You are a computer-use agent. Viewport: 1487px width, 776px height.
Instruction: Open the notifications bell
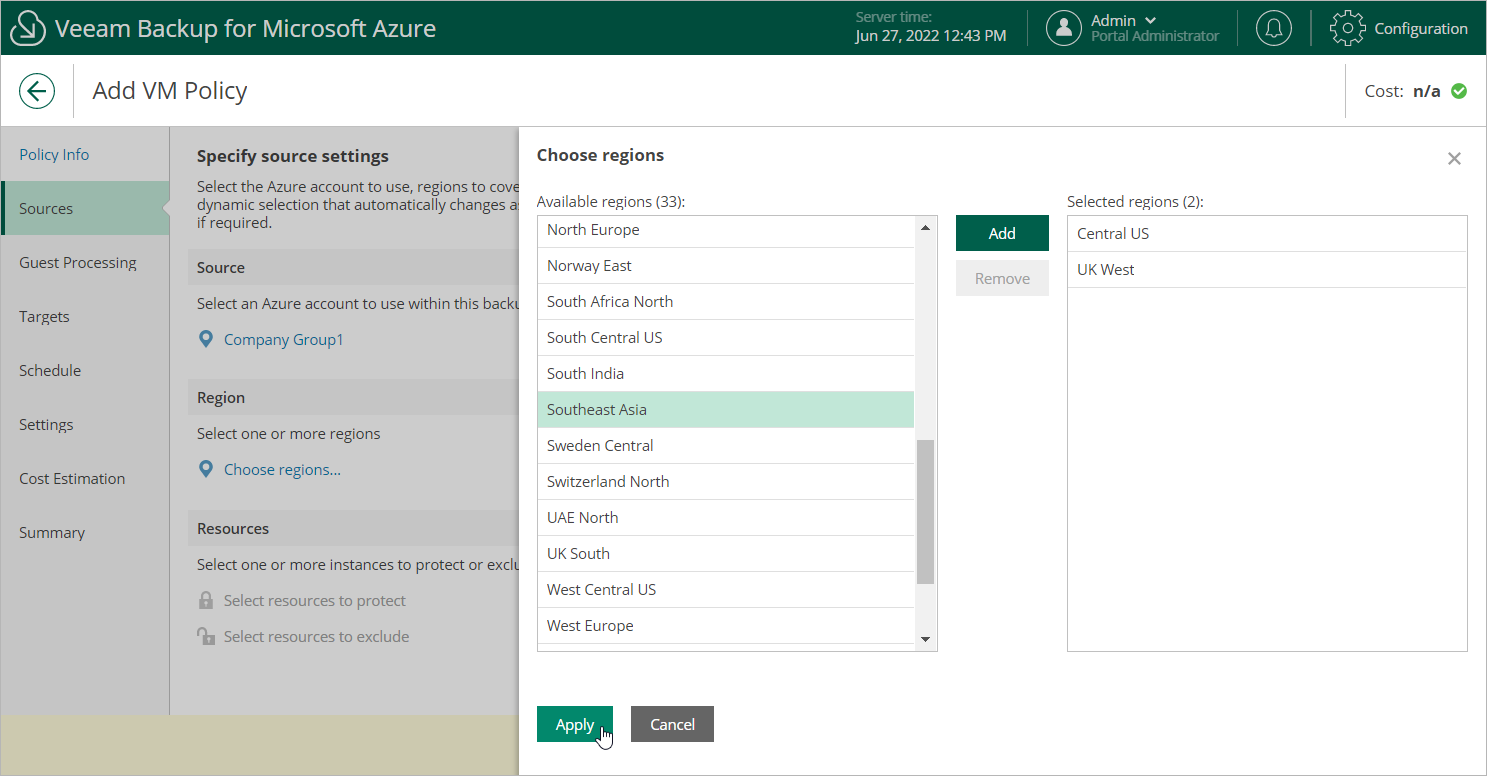point(1273,28)
